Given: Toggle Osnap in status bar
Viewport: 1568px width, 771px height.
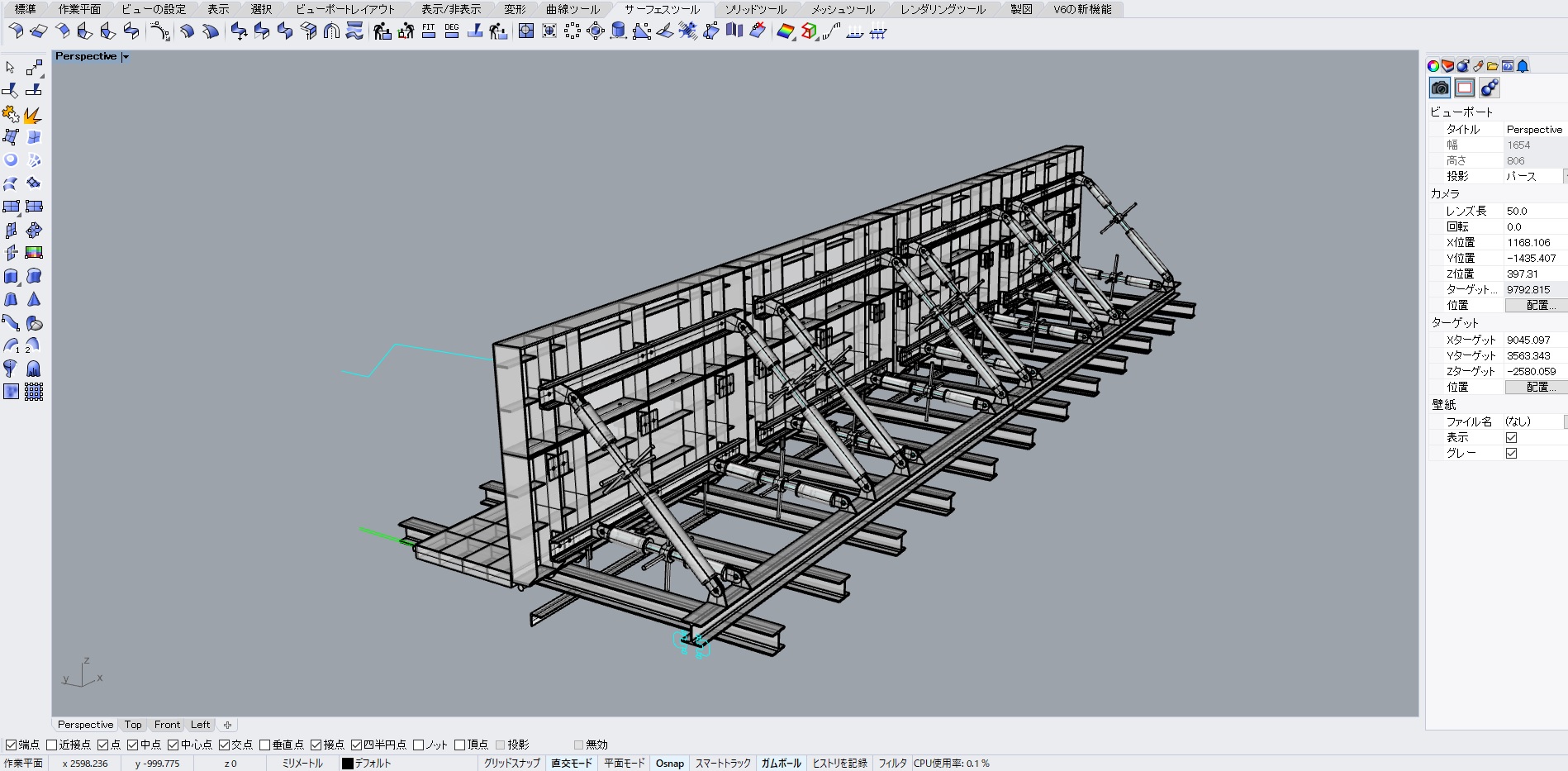Looking at the screenshot, I should coord(670,764).
